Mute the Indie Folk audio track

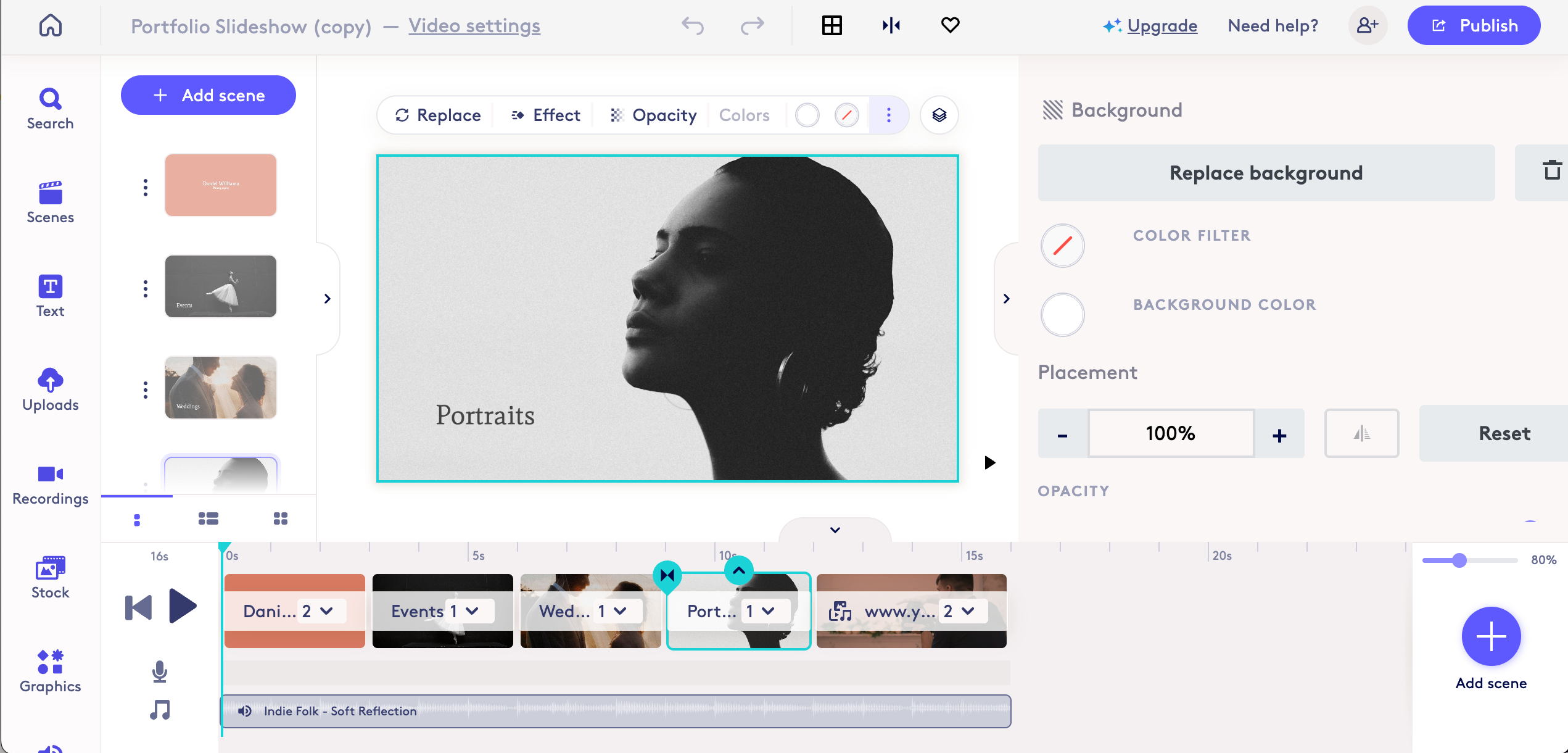(x=245, y=711)
